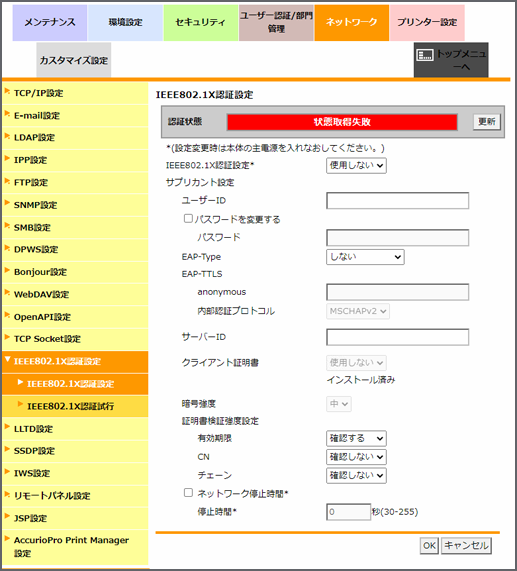
Task: Open FTP設定 in sidebar
Action: [75, 183]
